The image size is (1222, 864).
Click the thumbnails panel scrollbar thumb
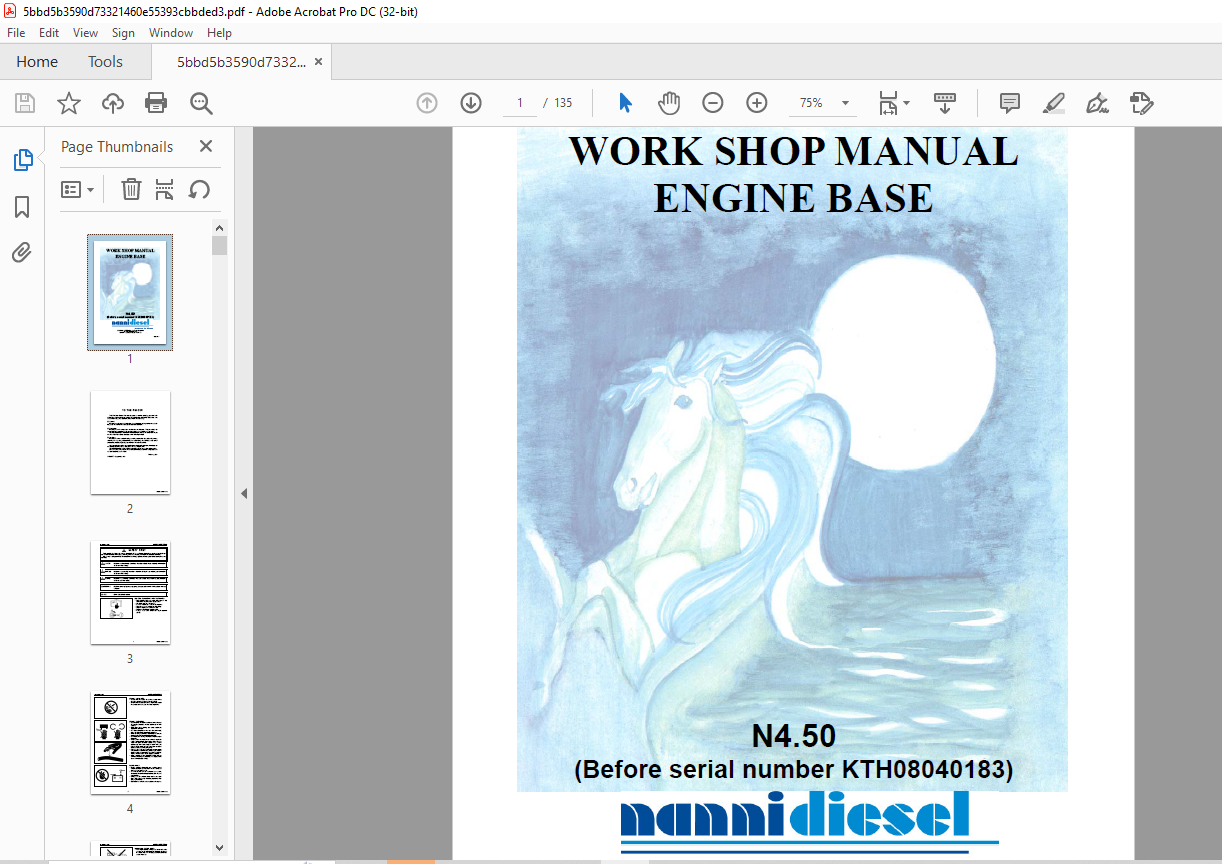click(x=220, y=246)
